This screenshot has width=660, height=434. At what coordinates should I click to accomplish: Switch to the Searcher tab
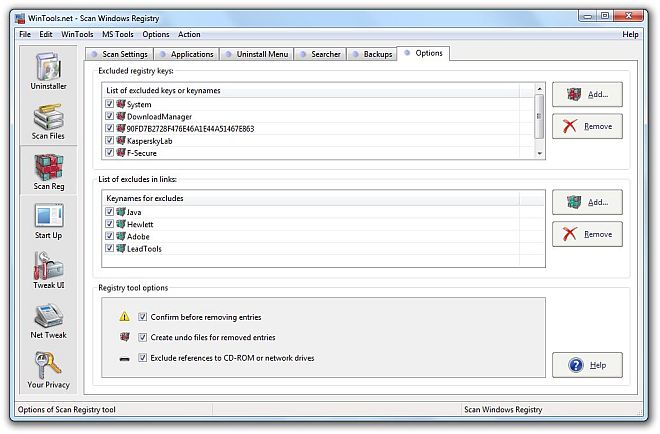coord(320,54)
